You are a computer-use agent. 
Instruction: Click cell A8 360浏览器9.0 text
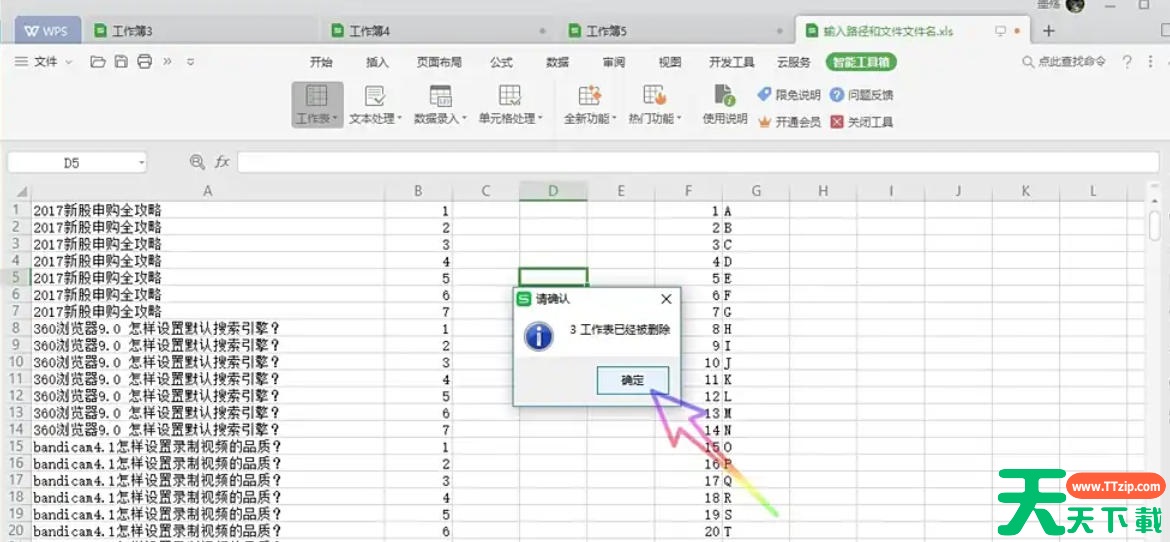coord(207,328)
